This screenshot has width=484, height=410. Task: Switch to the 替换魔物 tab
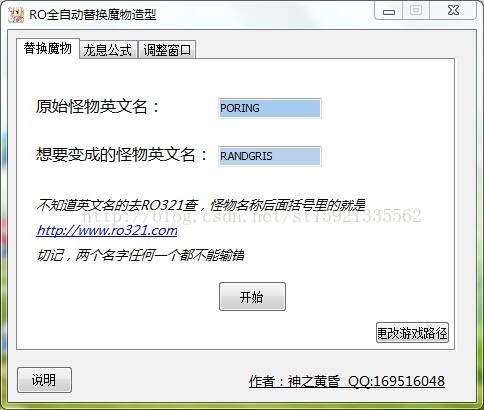48,49
